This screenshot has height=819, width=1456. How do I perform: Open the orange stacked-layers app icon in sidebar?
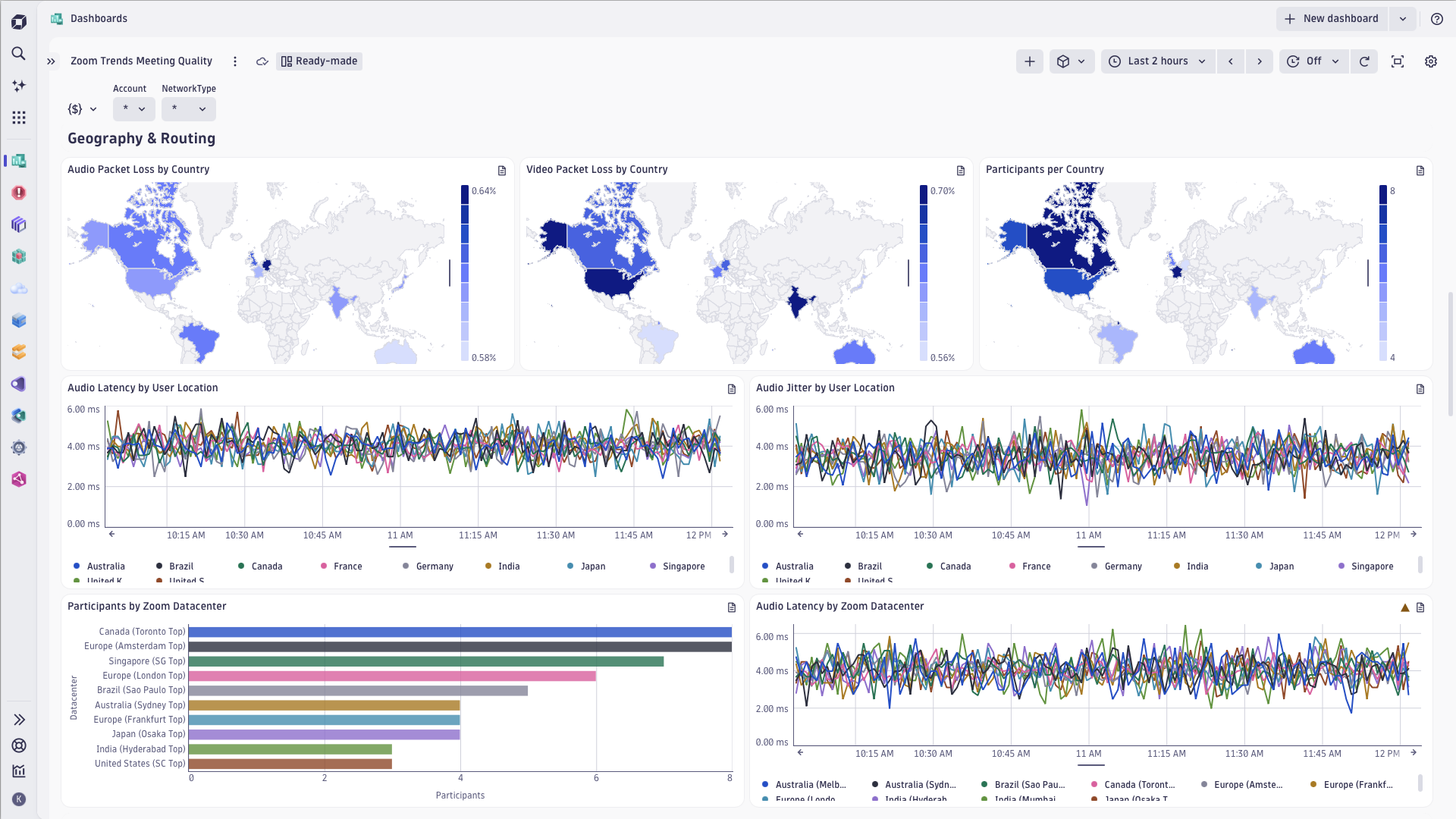pyautogui.click(x=19, y=352)
